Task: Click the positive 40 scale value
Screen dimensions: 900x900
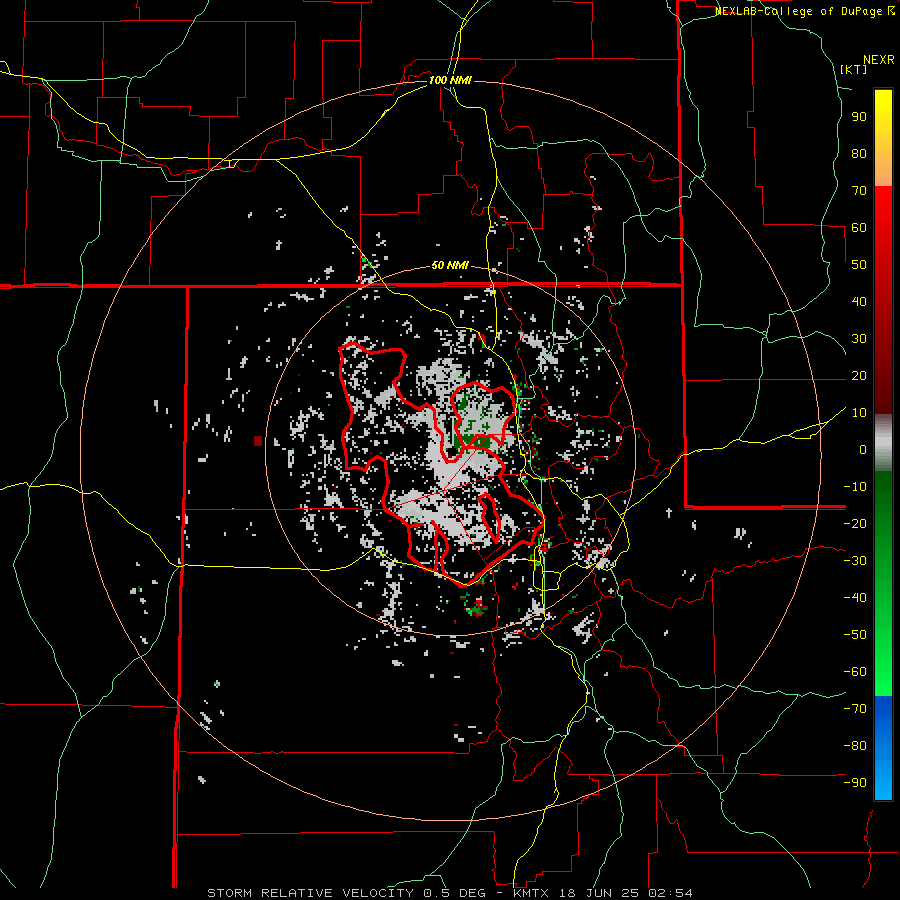Action: tap(859, 301)
